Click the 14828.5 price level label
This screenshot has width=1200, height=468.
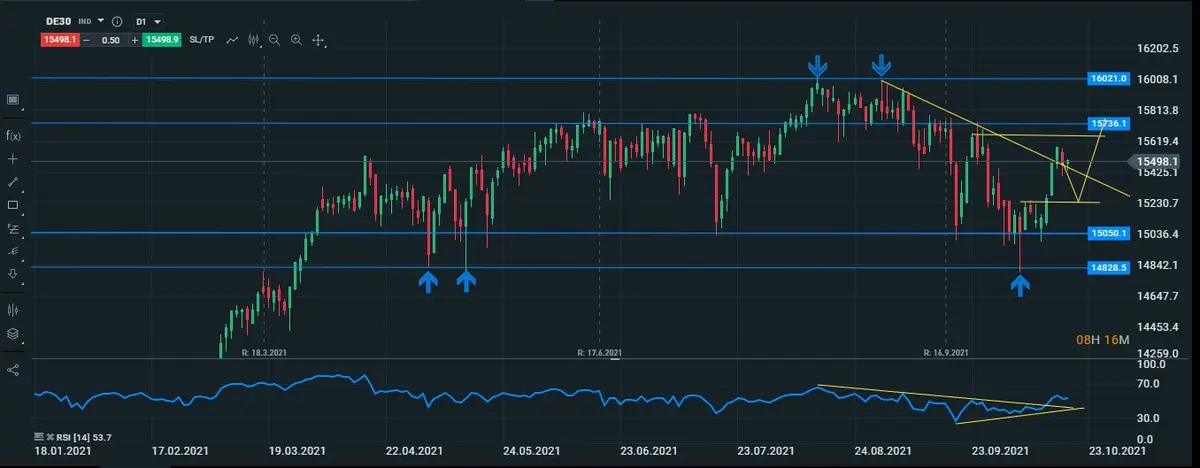click(x=1110, y=268)
